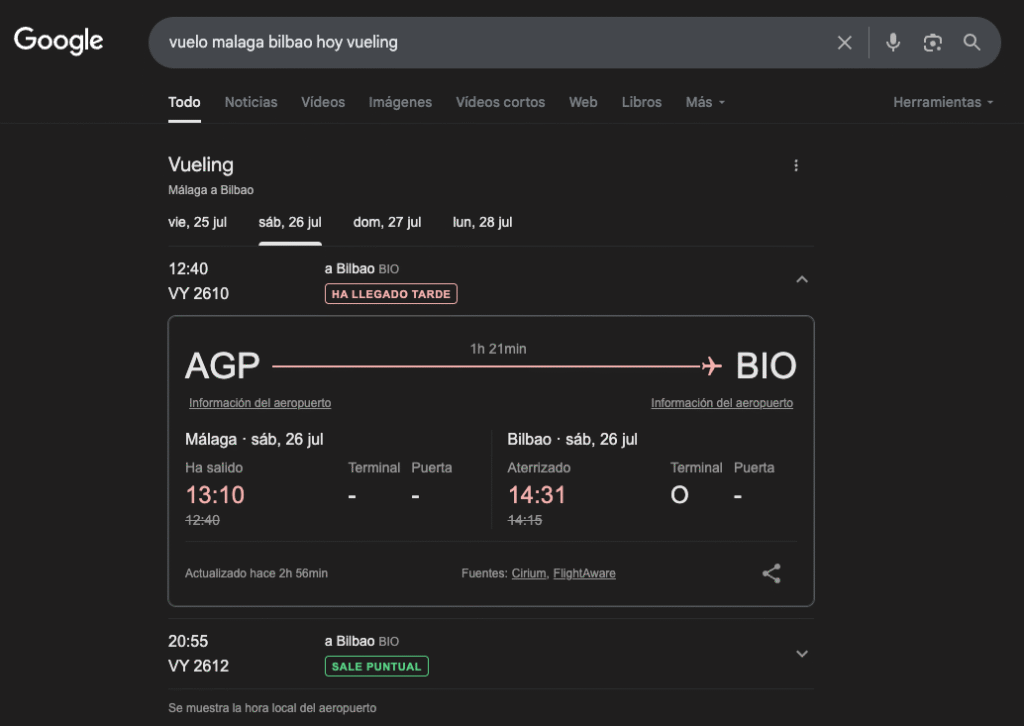Share the VY 2610 flight info
Viewport: 1024px width, 726px height.
click(771, 573)
